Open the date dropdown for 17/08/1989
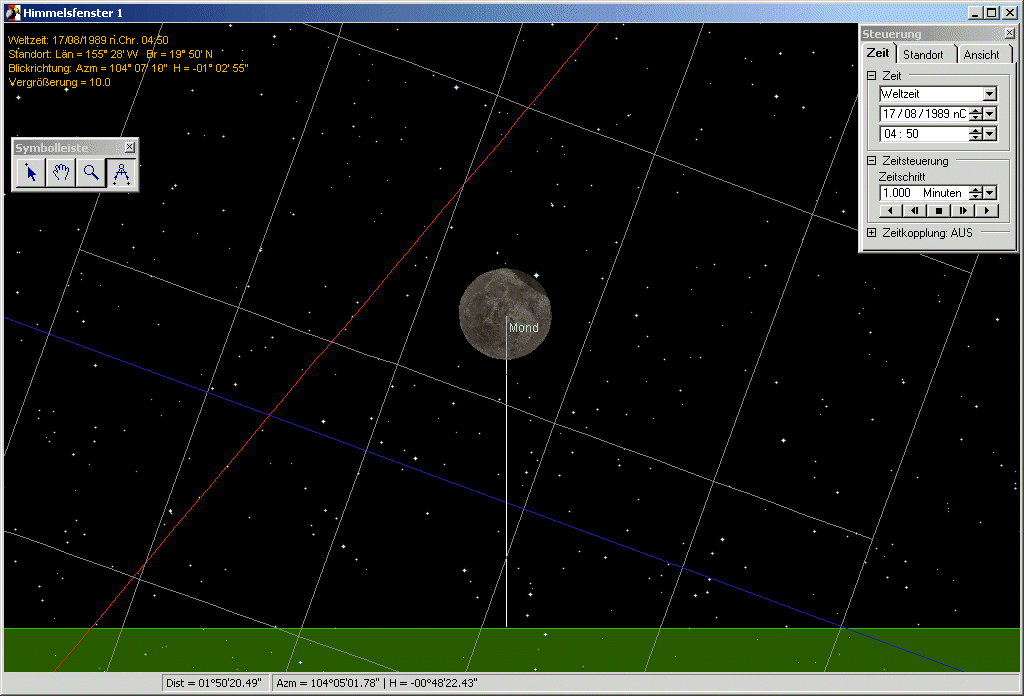This screenshot has width=1024, height=696. (990, 114)
